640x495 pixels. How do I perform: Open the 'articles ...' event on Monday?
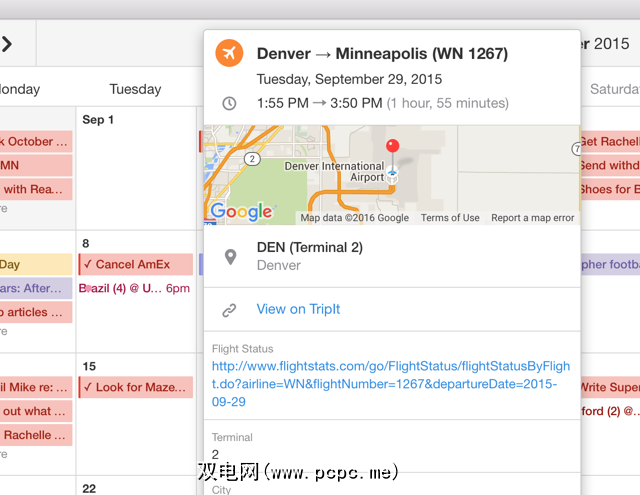click(36, 312)
